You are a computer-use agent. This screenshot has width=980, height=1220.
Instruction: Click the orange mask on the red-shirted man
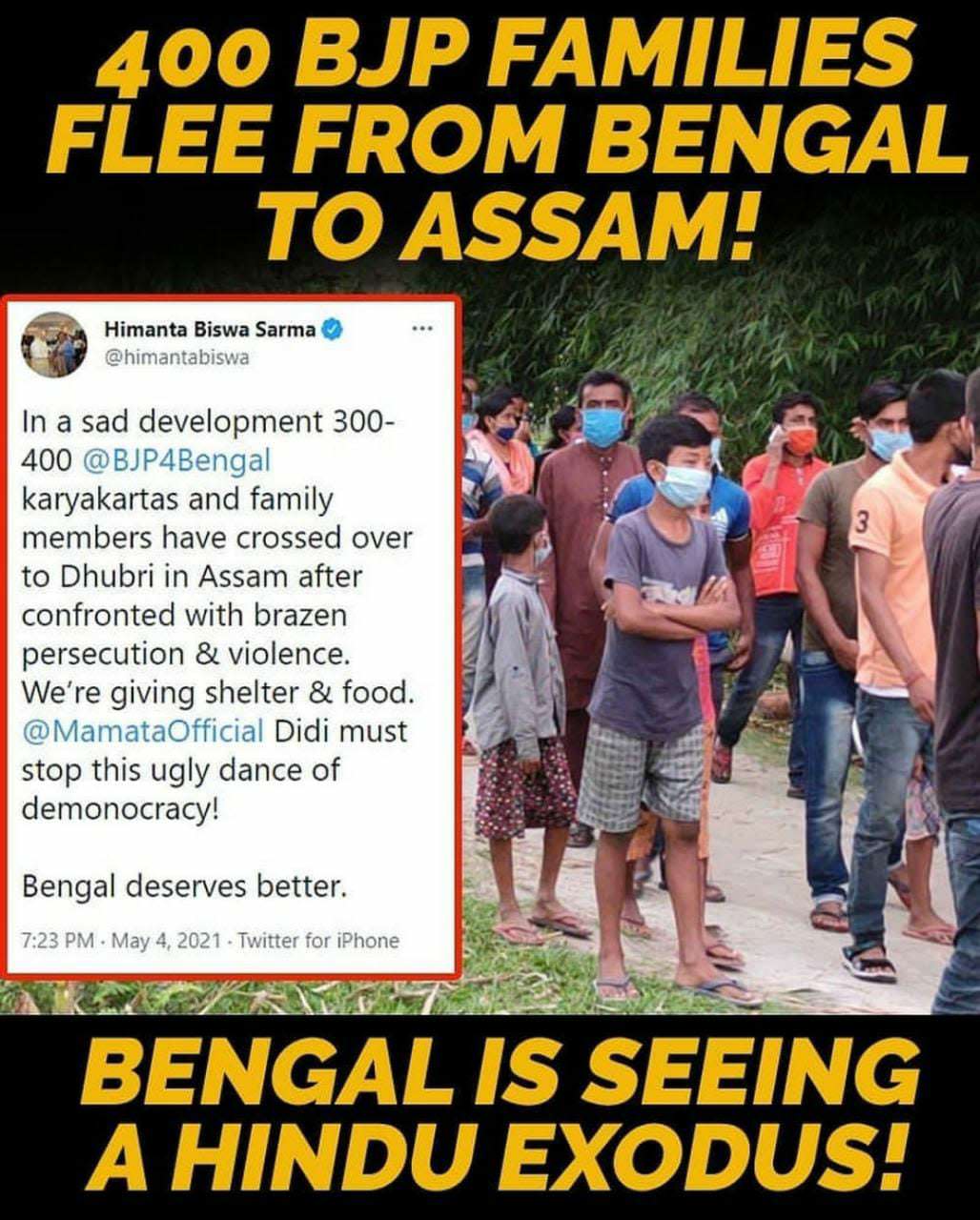point(802,439)
